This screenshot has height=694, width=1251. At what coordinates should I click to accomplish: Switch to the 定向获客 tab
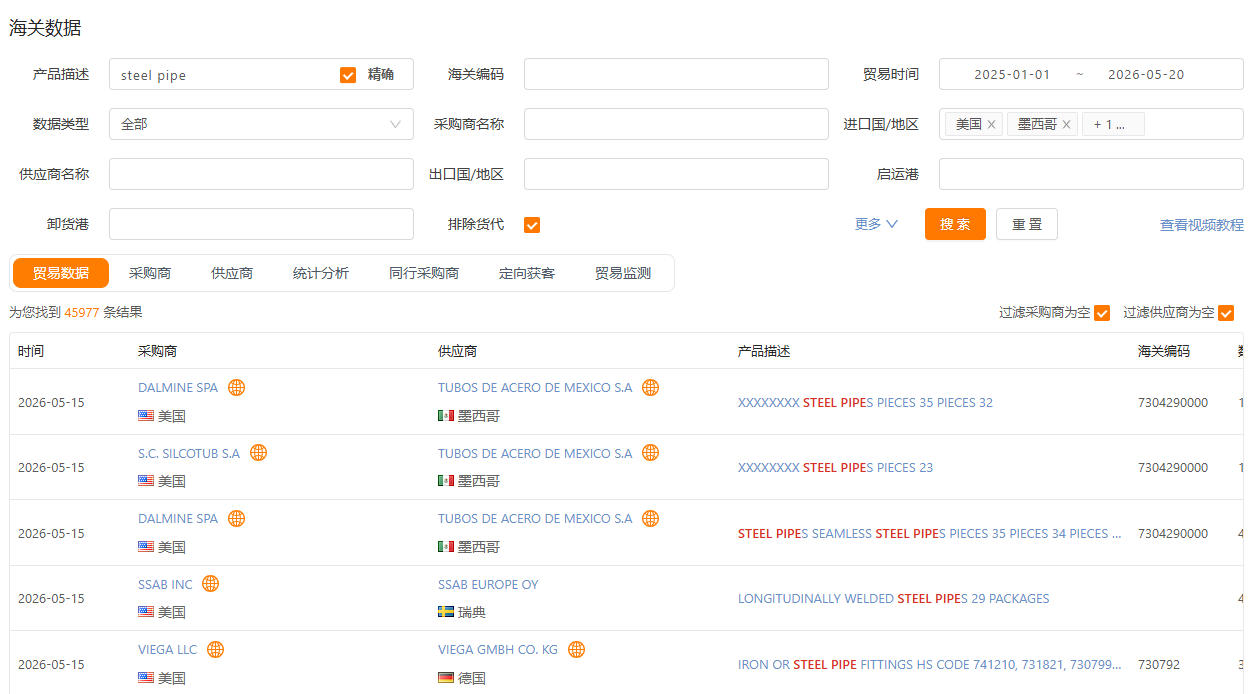pyautogui.click(x=527, y=273)
